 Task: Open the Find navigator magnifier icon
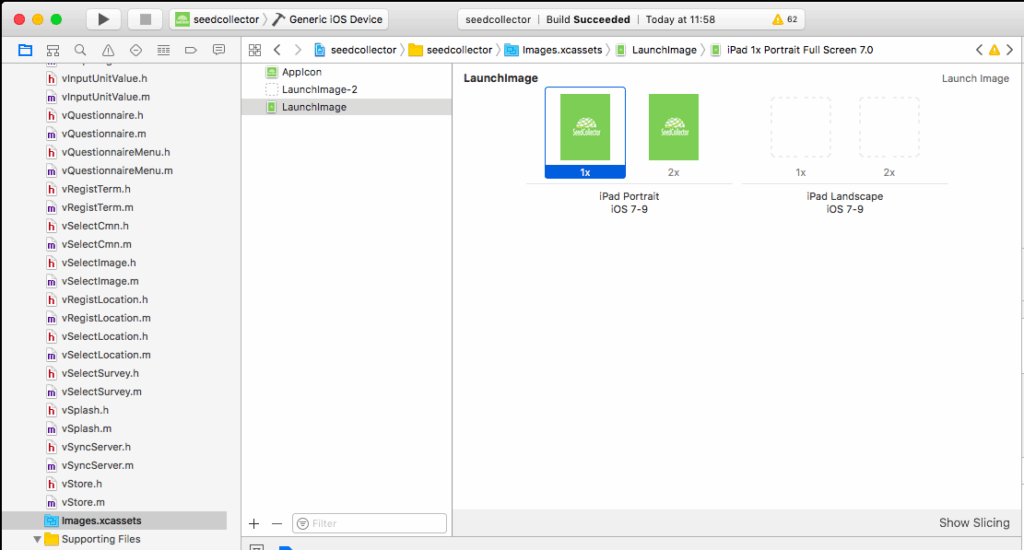pyautogui.click(x=80, y=50)
